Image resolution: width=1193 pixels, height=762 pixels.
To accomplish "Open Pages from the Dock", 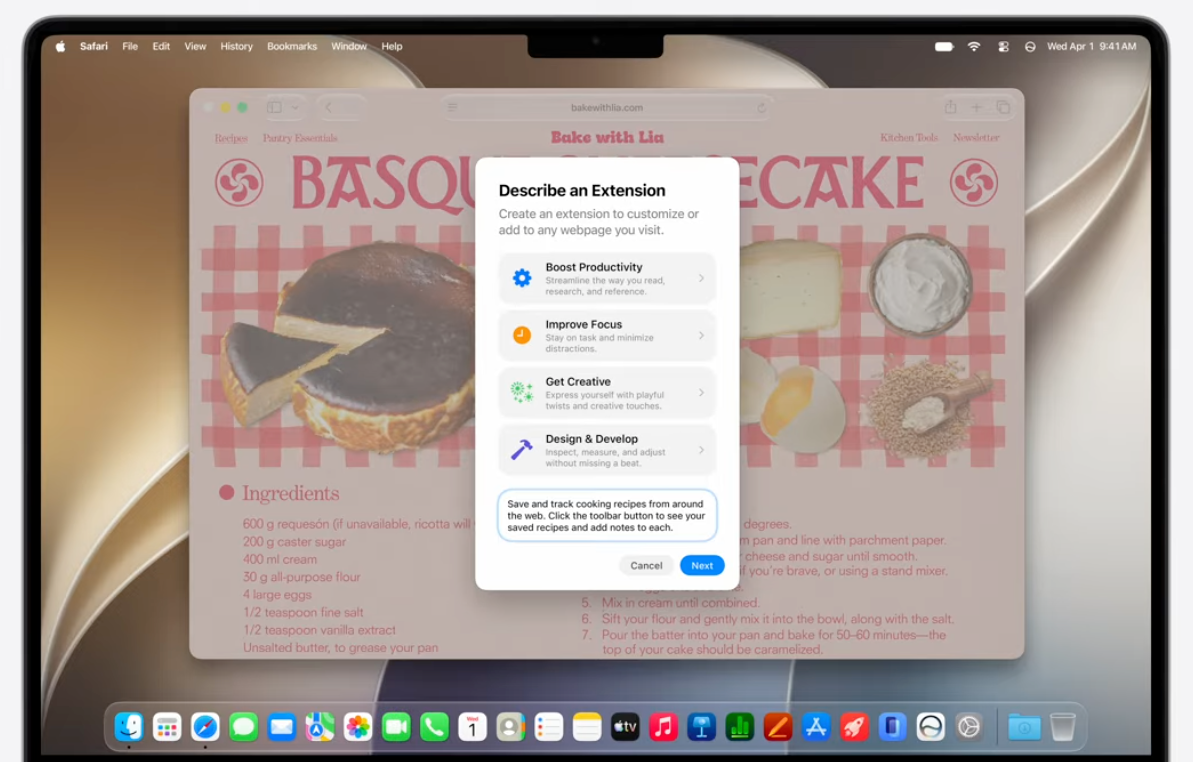I will click(778, 727).
